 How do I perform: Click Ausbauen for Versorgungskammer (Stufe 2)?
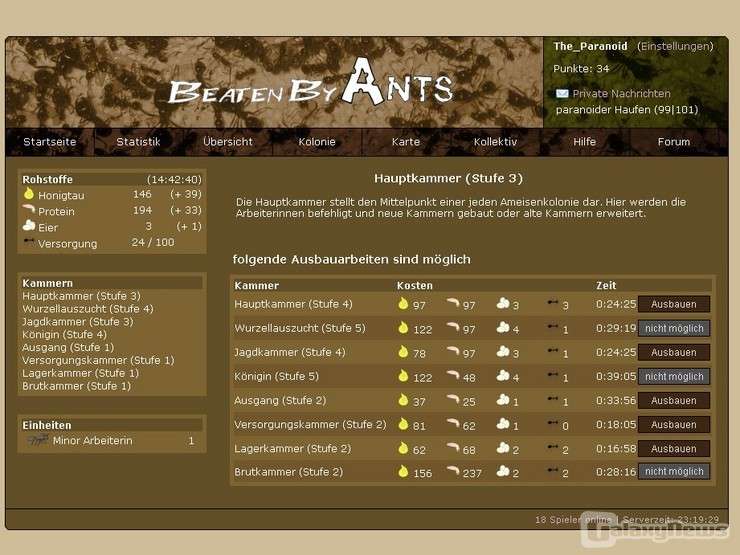[674, 425]
